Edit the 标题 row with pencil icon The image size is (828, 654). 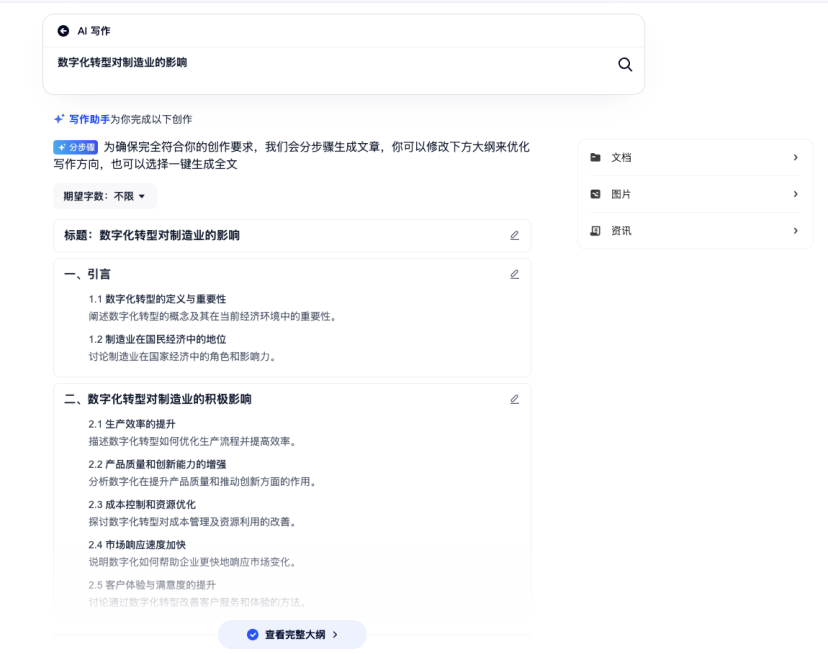pyautogui.click(x=514, y=235)
